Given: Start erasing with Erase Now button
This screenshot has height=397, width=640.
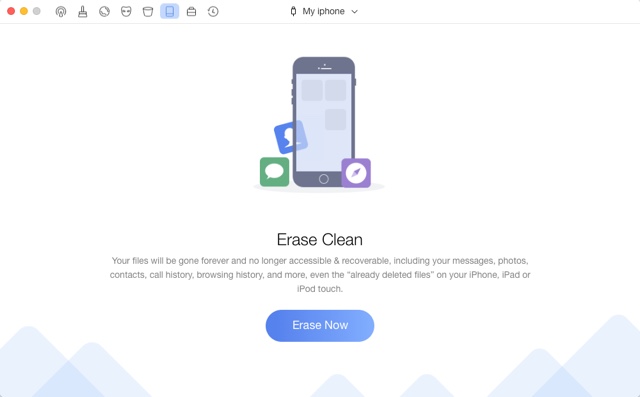Looking at the screenshot, I should 320,325.
